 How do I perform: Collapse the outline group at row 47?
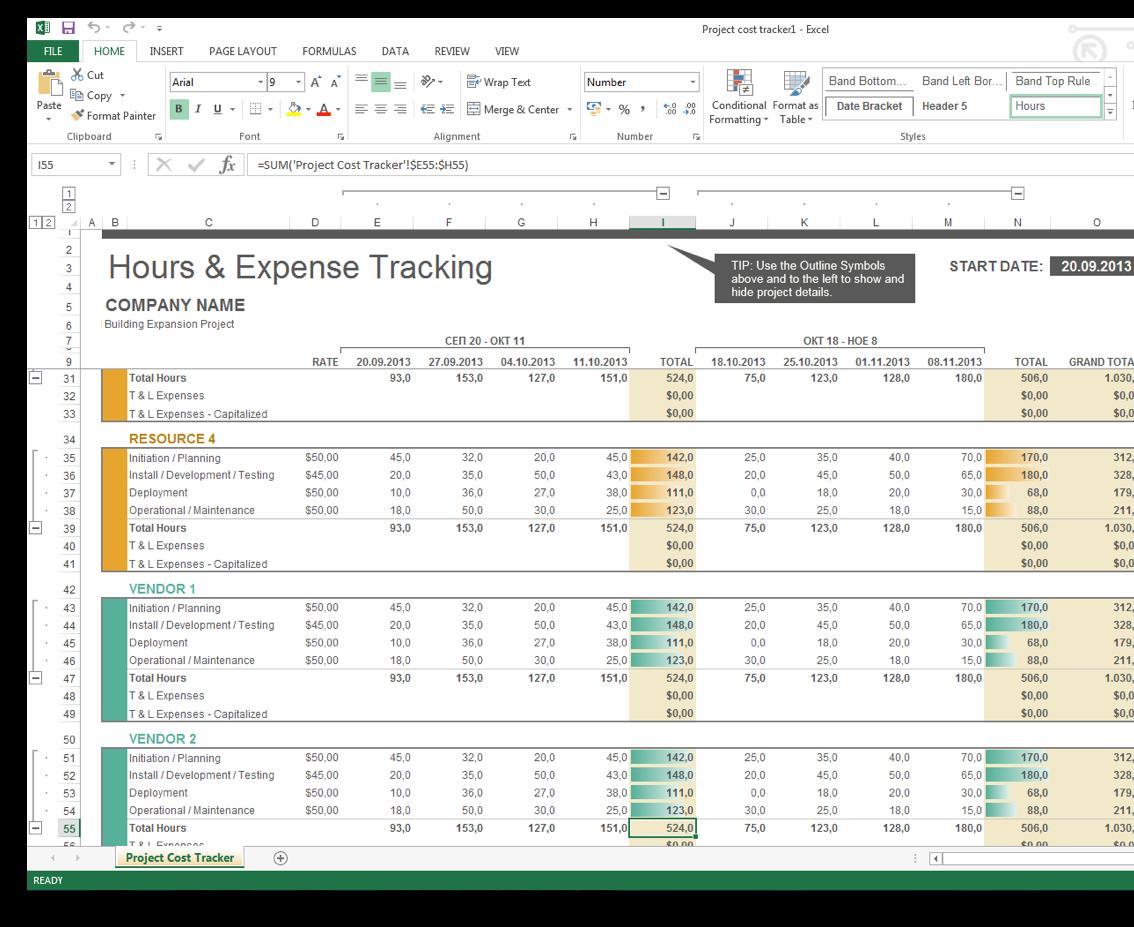click(35, 678)
